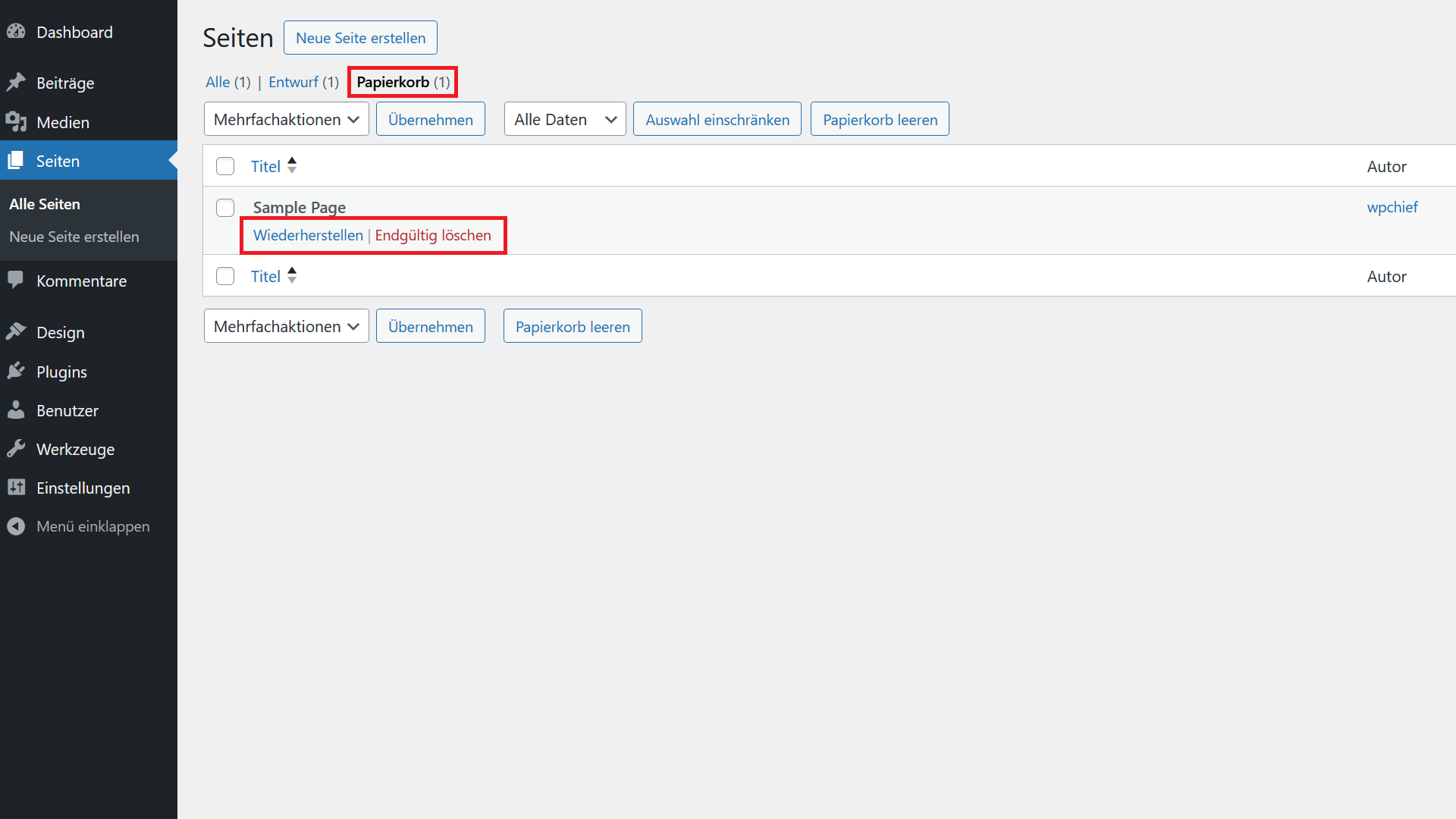This screenshot has width=1456, height=819.
Task: Click Auswahl einschränken button
Action: [717, 119]
